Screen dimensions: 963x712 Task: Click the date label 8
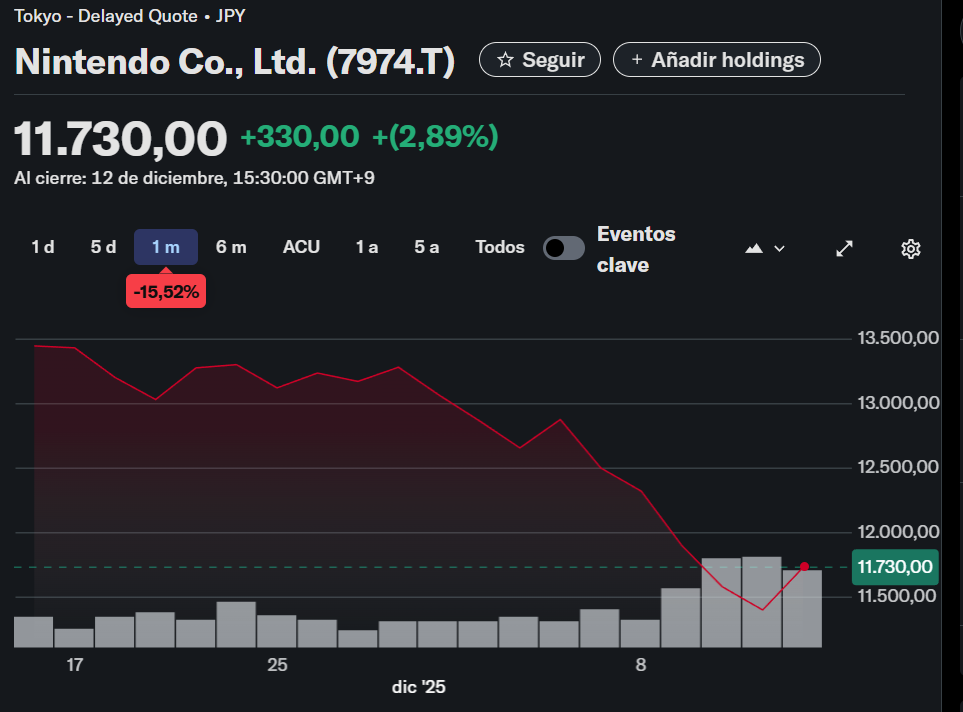pyautogui.click(x=641, y=665)
